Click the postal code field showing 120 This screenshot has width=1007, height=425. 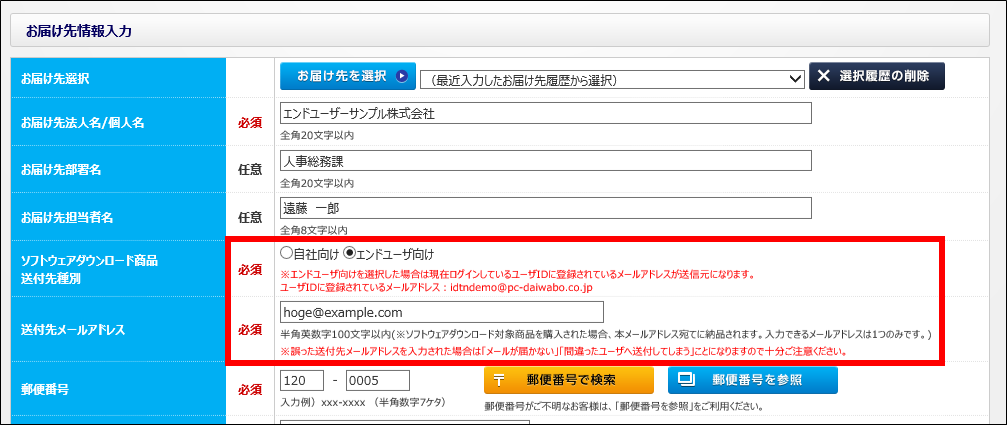[x=302, y=381]
